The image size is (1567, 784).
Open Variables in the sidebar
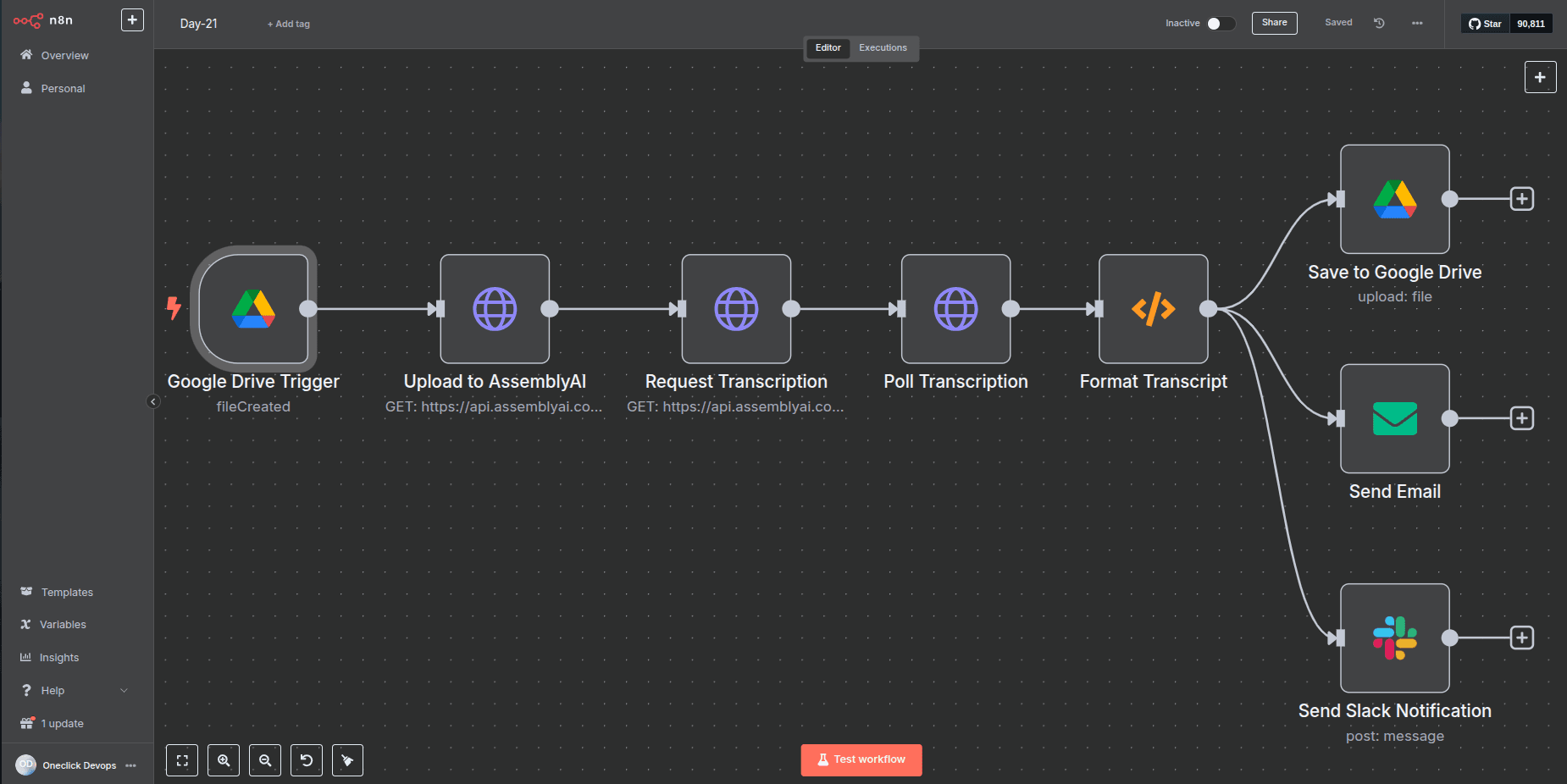coord(63,624)
